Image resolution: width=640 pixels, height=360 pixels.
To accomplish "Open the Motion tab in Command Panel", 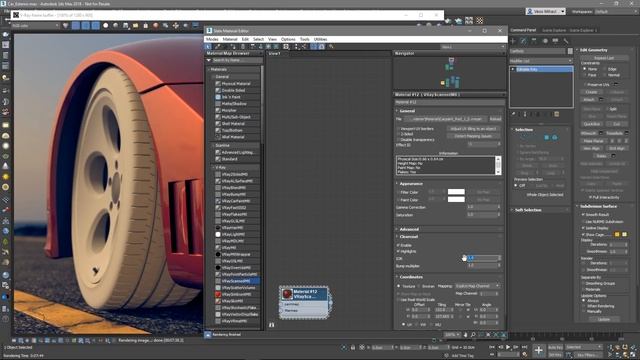I will [x=545, y=41].
